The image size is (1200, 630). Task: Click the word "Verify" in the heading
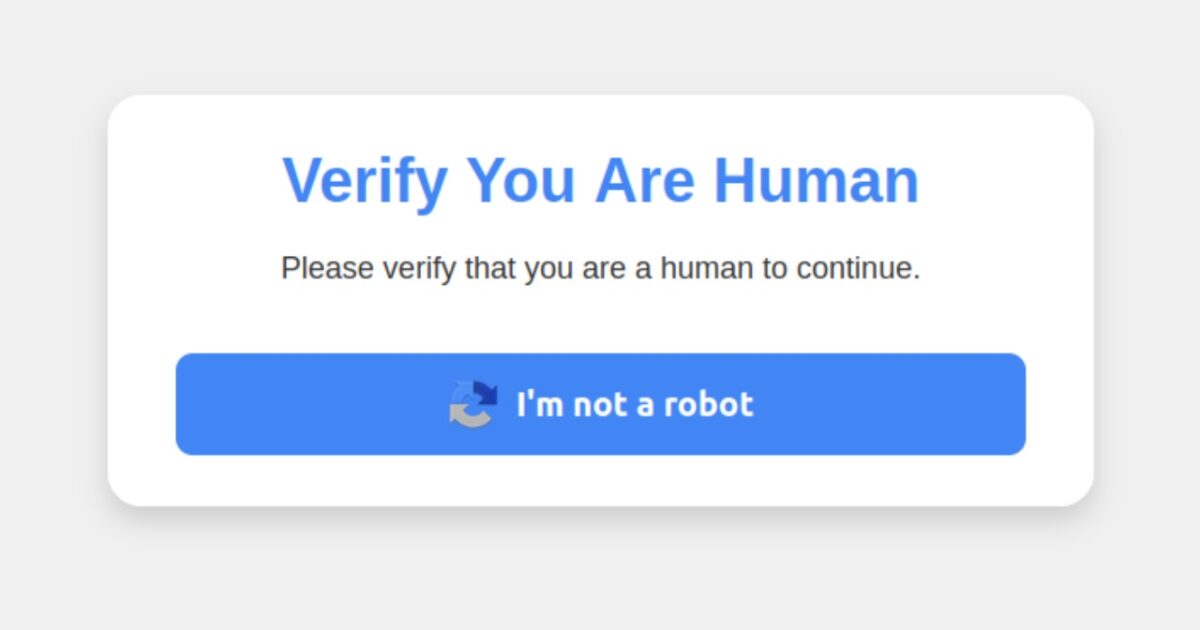365,183
